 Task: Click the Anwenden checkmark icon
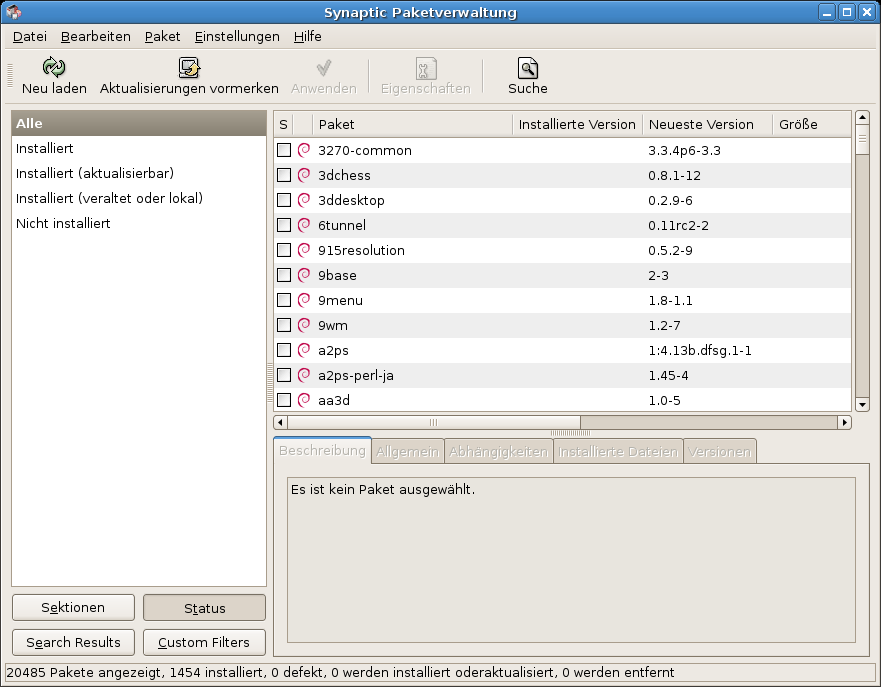point(324,68)
